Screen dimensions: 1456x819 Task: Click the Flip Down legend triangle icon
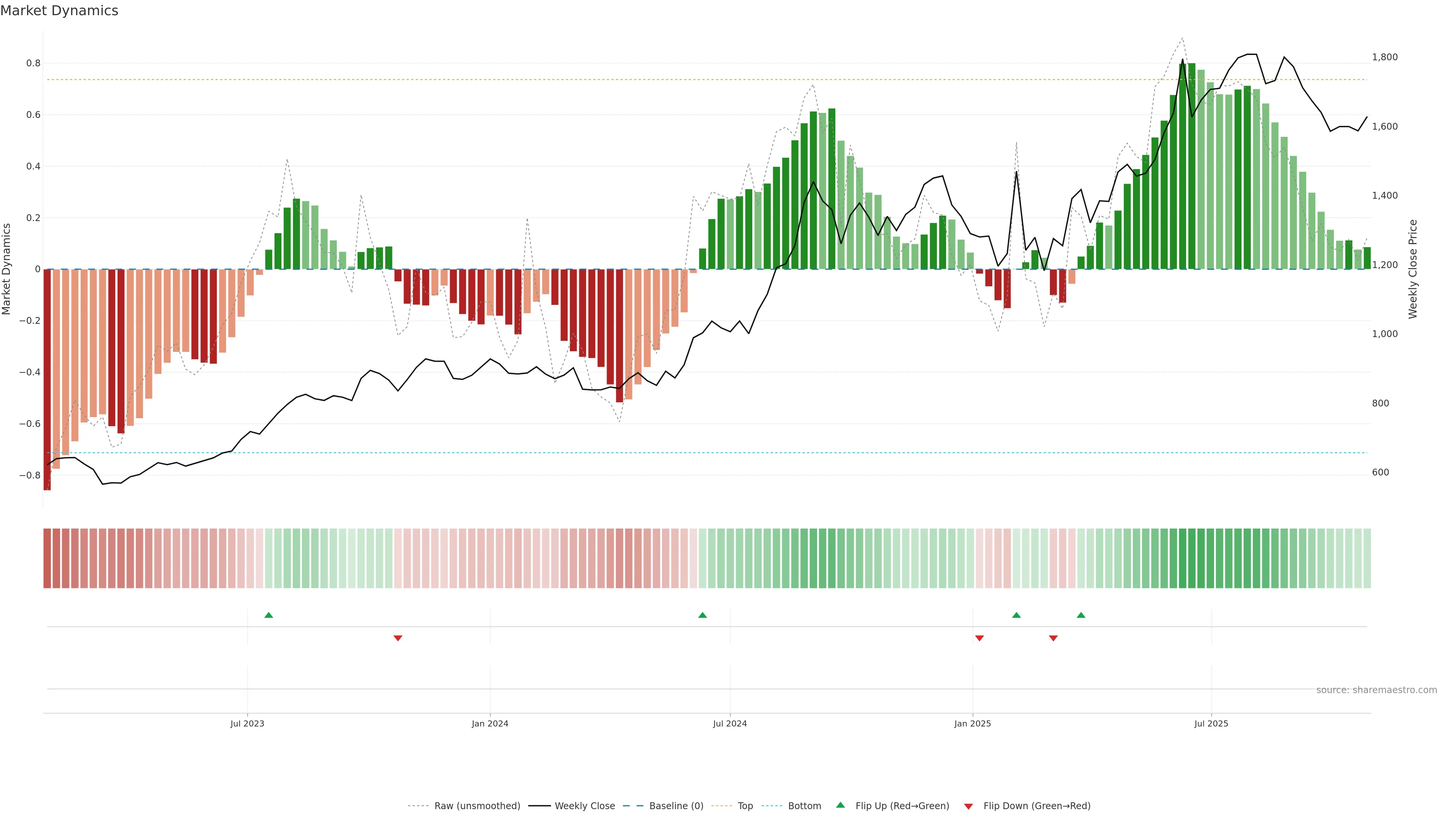click(968, 806)
